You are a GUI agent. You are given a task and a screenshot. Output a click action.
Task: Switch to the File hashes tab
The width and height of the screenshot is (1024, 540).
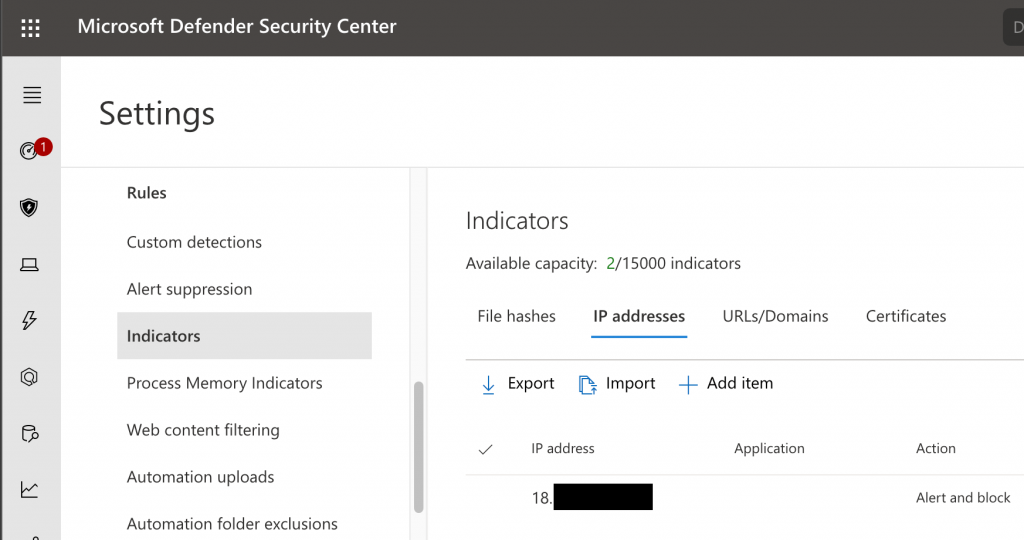[x=517, y=316]
